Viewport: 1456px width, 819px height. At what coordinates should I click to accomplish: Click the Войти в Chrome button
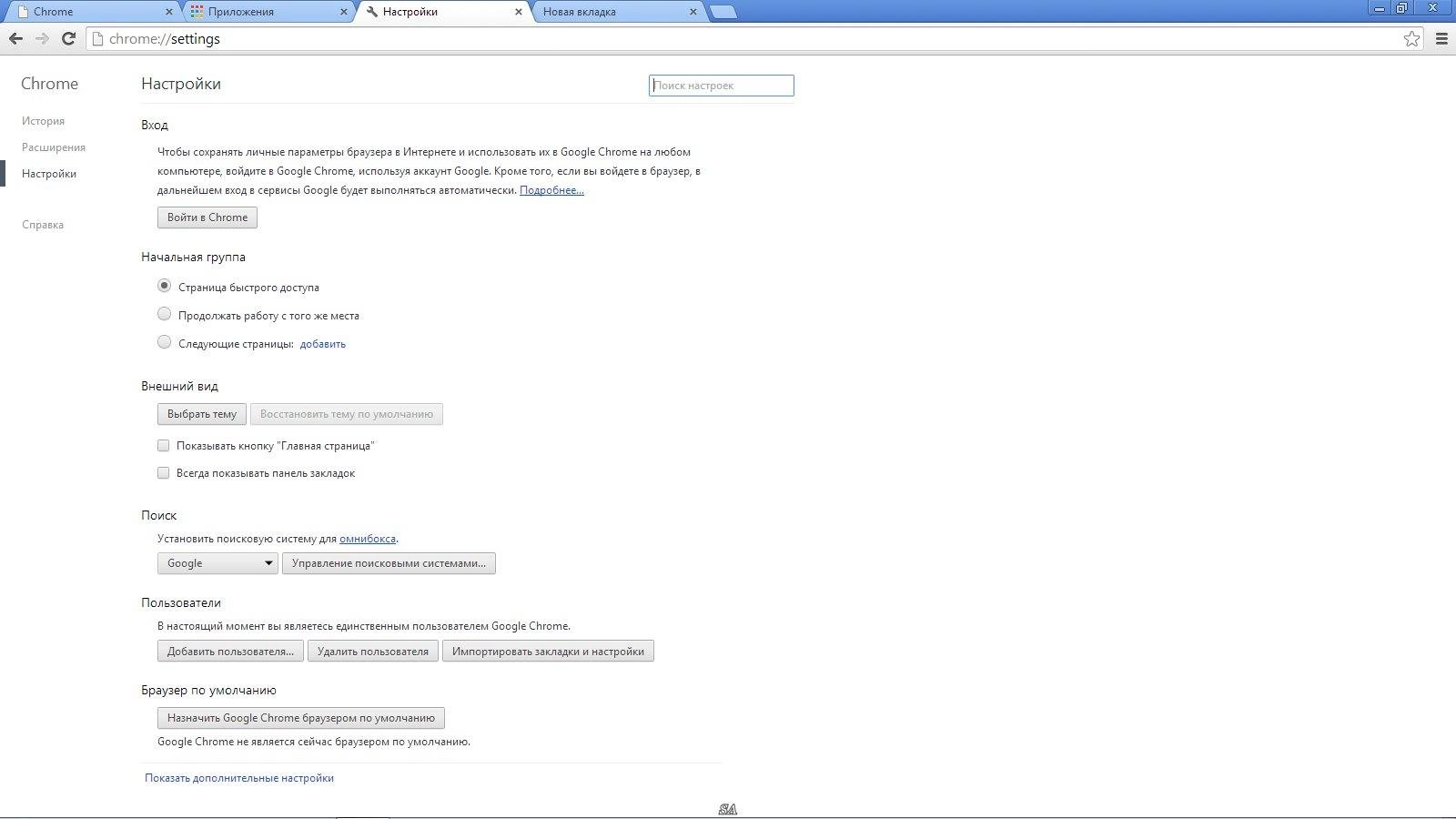click(x=207, y=217)
